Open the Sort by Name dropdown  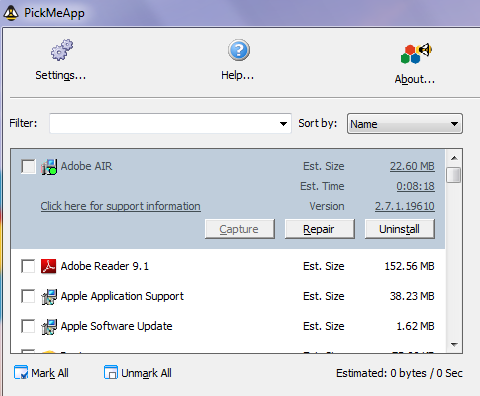[x=405, y=124]
